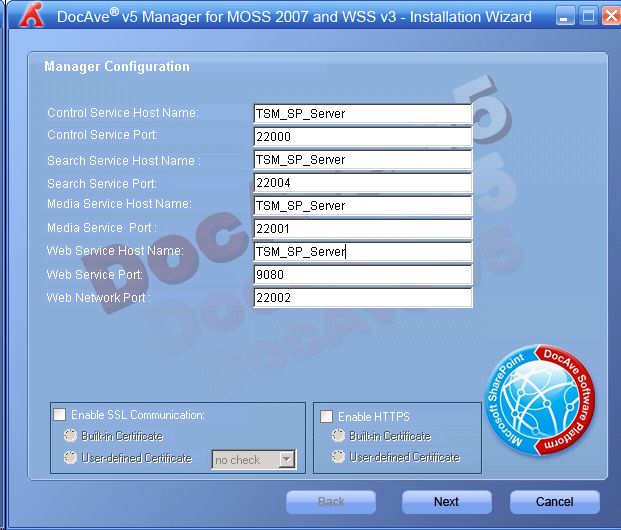
Task: Minimize the Installation Wizard window
Action: (565, 15)
